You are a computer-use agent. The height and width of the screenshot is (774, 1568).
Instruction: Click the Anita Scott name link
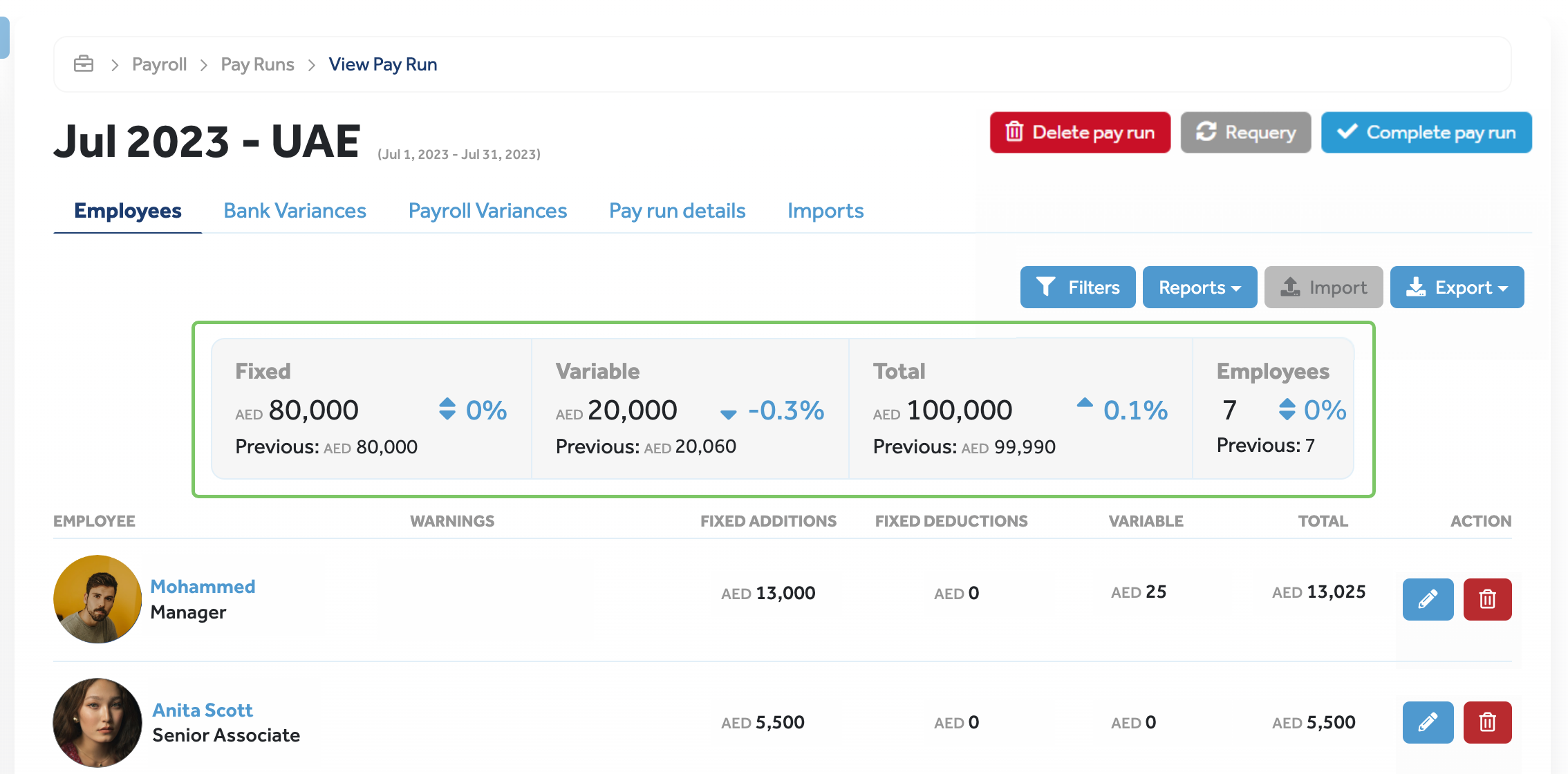pos(203,710)
